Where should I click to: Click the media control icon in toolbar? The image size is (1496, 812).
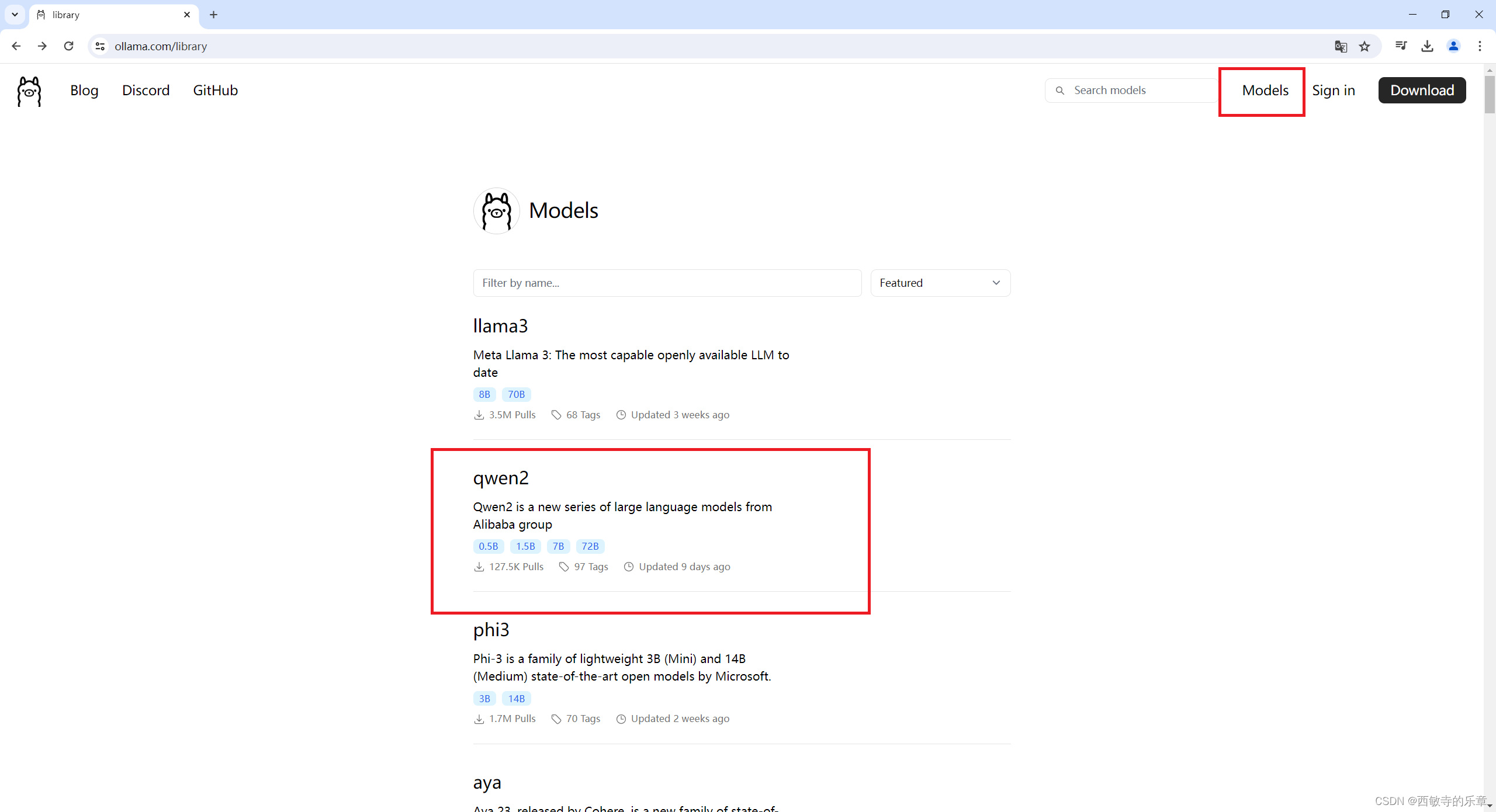pyautogui.click(x=1401, y=46)
